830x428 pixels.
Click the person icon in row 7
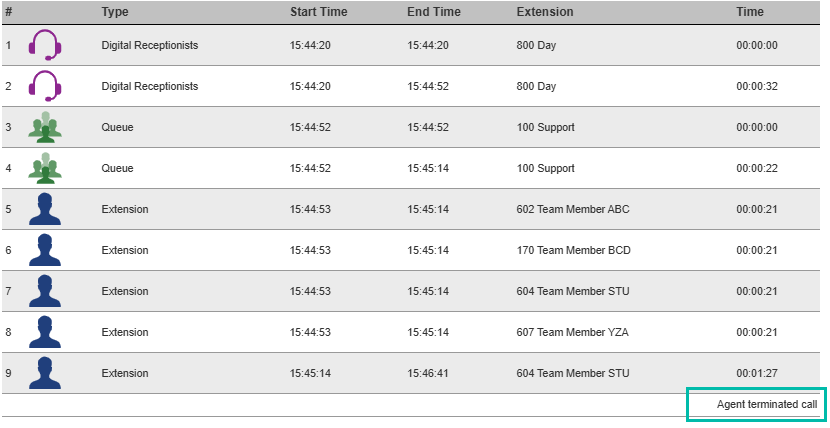[x=45, y=291]
